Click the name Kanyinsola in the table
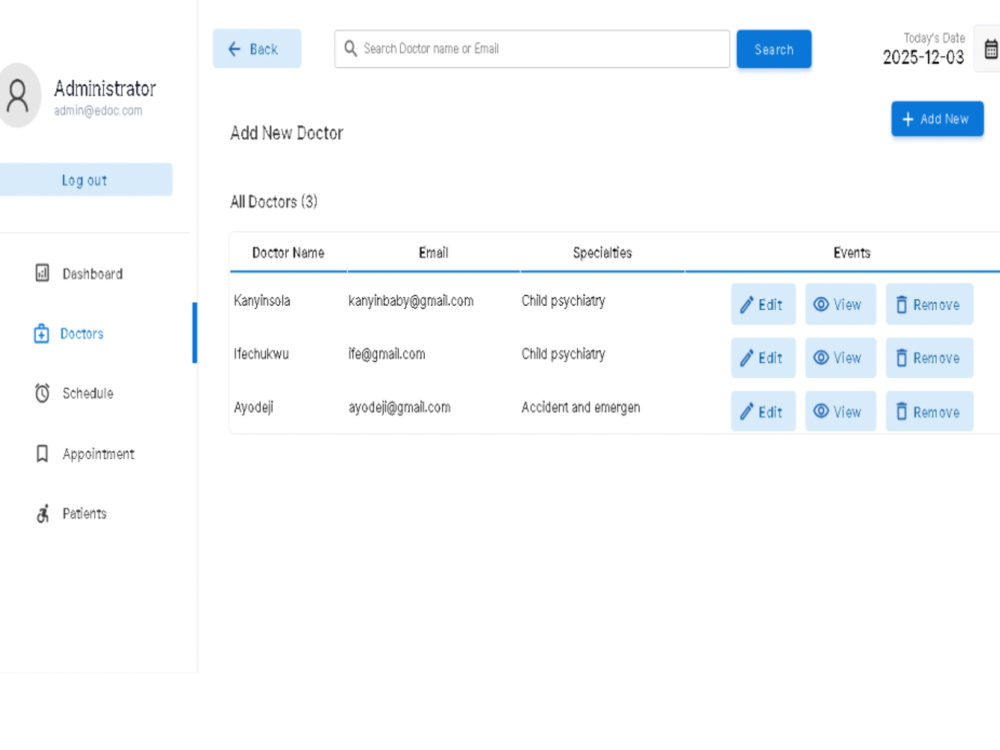This screenshot has height=750, width=1000. coord(262,300)
